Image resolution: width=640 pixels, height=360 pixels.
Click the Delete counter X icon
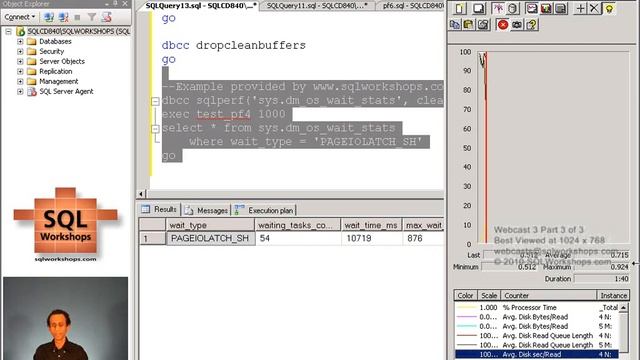point(594,9)
